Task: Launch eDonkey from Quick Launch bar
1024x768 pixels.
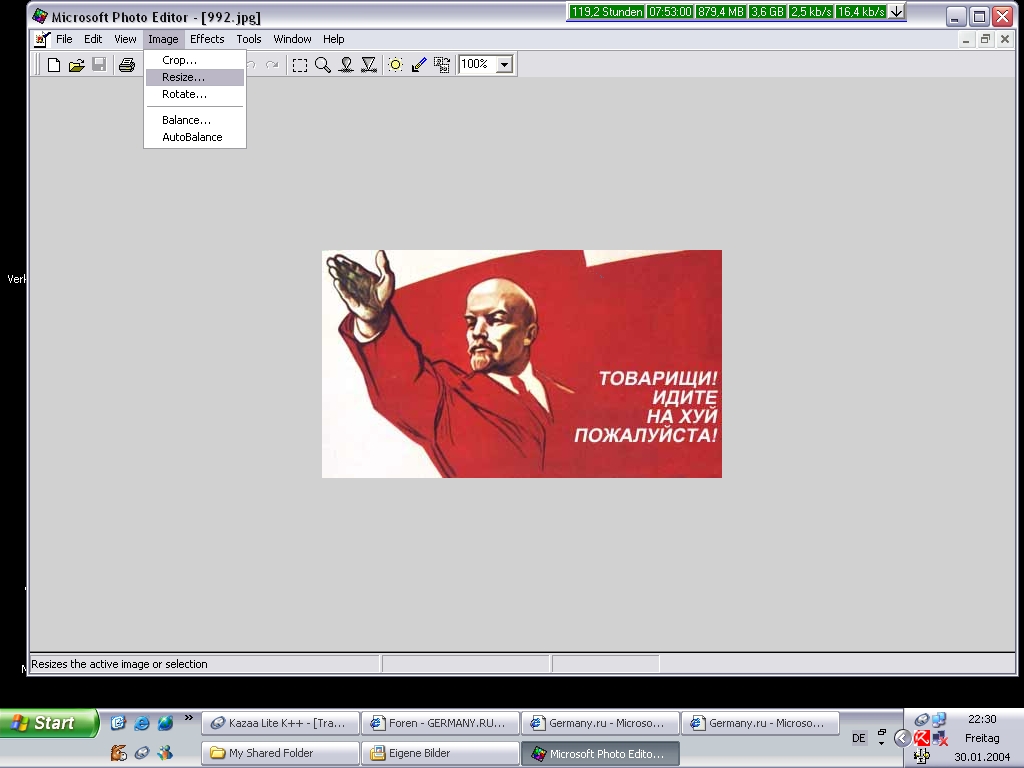Action: click(118, 753)
